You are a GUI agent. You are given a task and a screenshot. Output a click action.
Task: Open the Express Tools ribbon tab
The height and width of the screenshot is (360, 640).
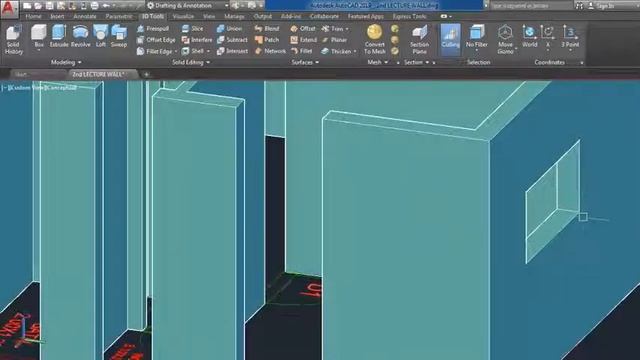409,17
